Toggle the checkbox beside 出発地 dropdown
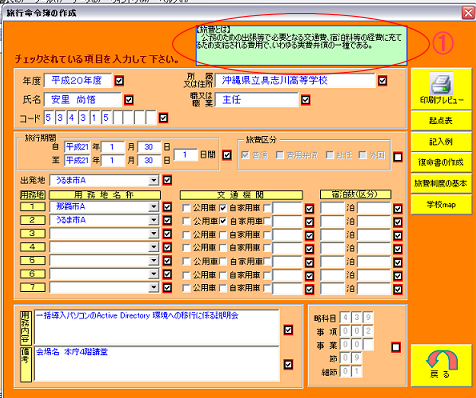This screenshot has width=476, height=398. [x=167, y=180]
